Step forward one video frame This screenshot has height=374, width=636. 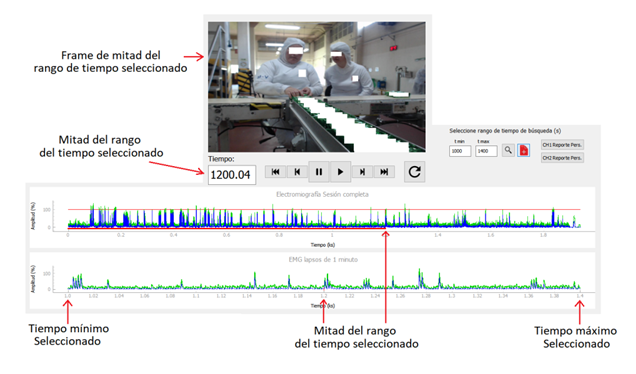(x=362, y=172)
